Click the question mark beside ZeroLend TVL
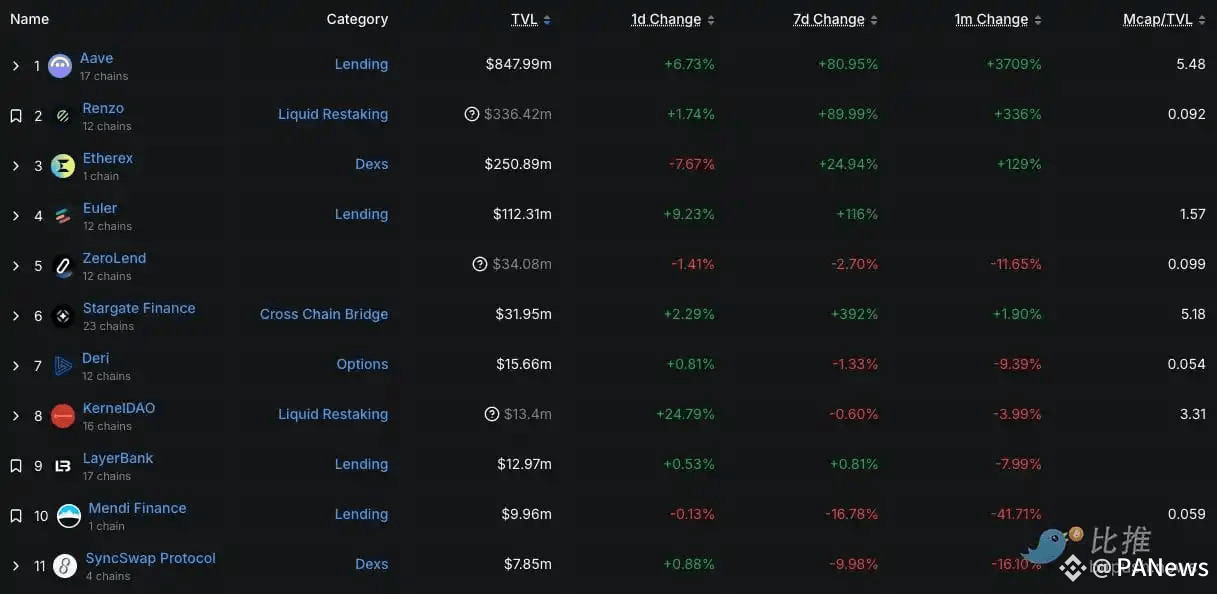This screenshot has width=1217, height=594. click(x=479, y=264)
